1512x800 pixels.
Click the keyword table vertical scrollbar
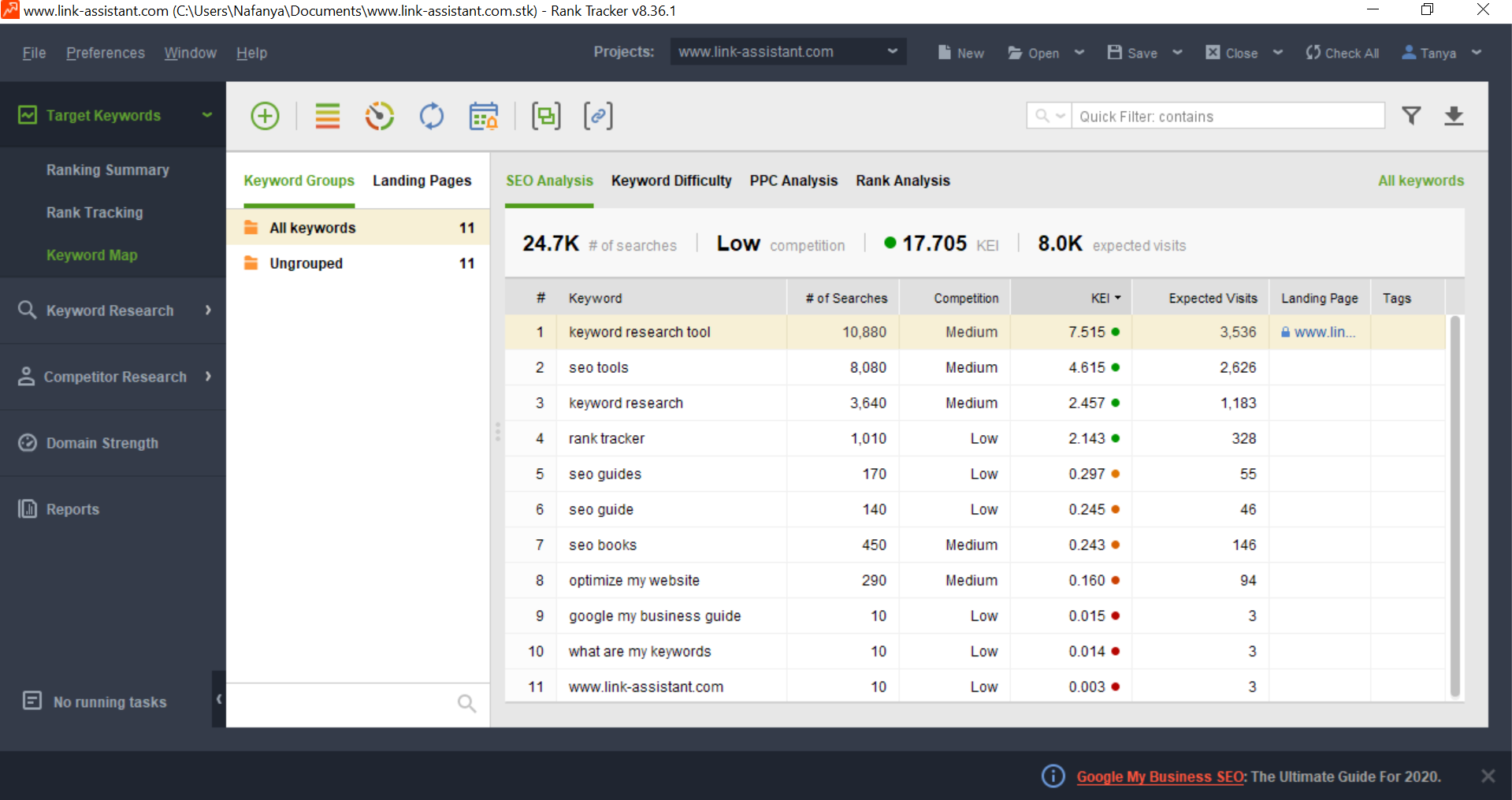point(1454,506)
